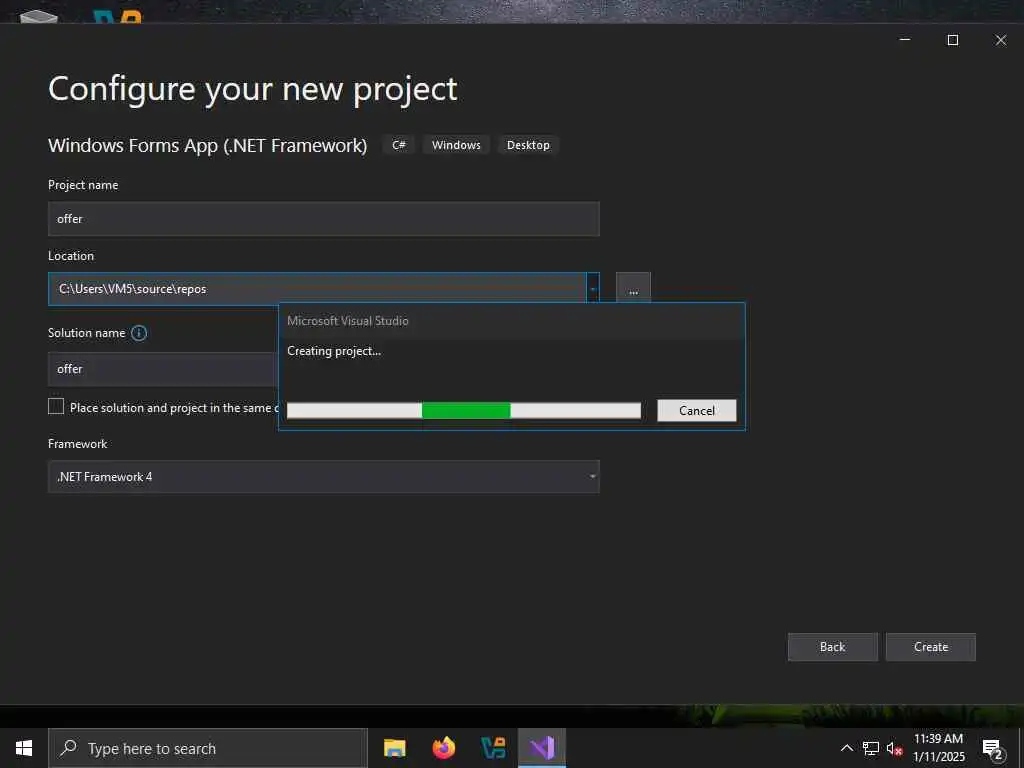Close the configure project window

[1000, 40]
